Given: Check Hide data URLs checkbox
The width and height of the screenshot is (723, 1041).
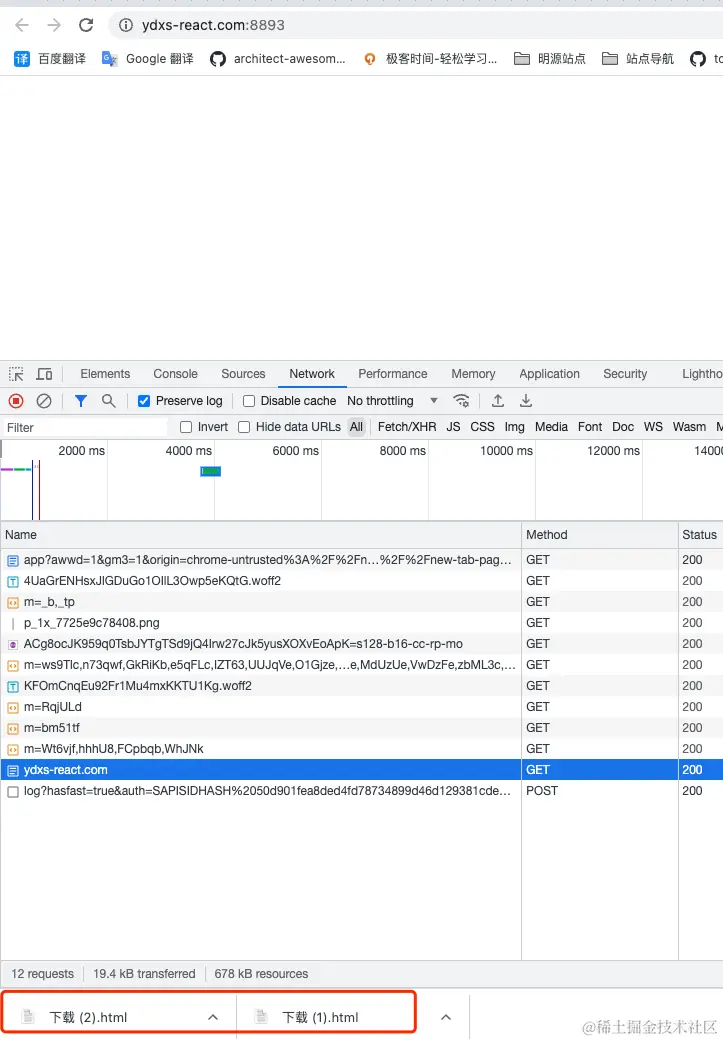Looking at the screenshot, I should point(244,427).
